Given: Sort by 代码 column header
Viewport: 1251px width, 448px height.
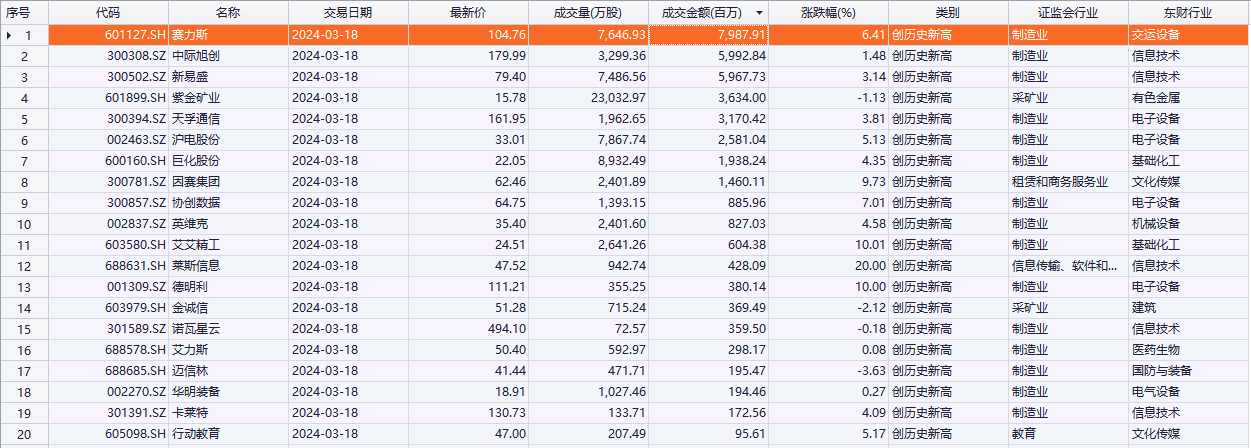Looking at the screenshot, I should click(107, 13).
